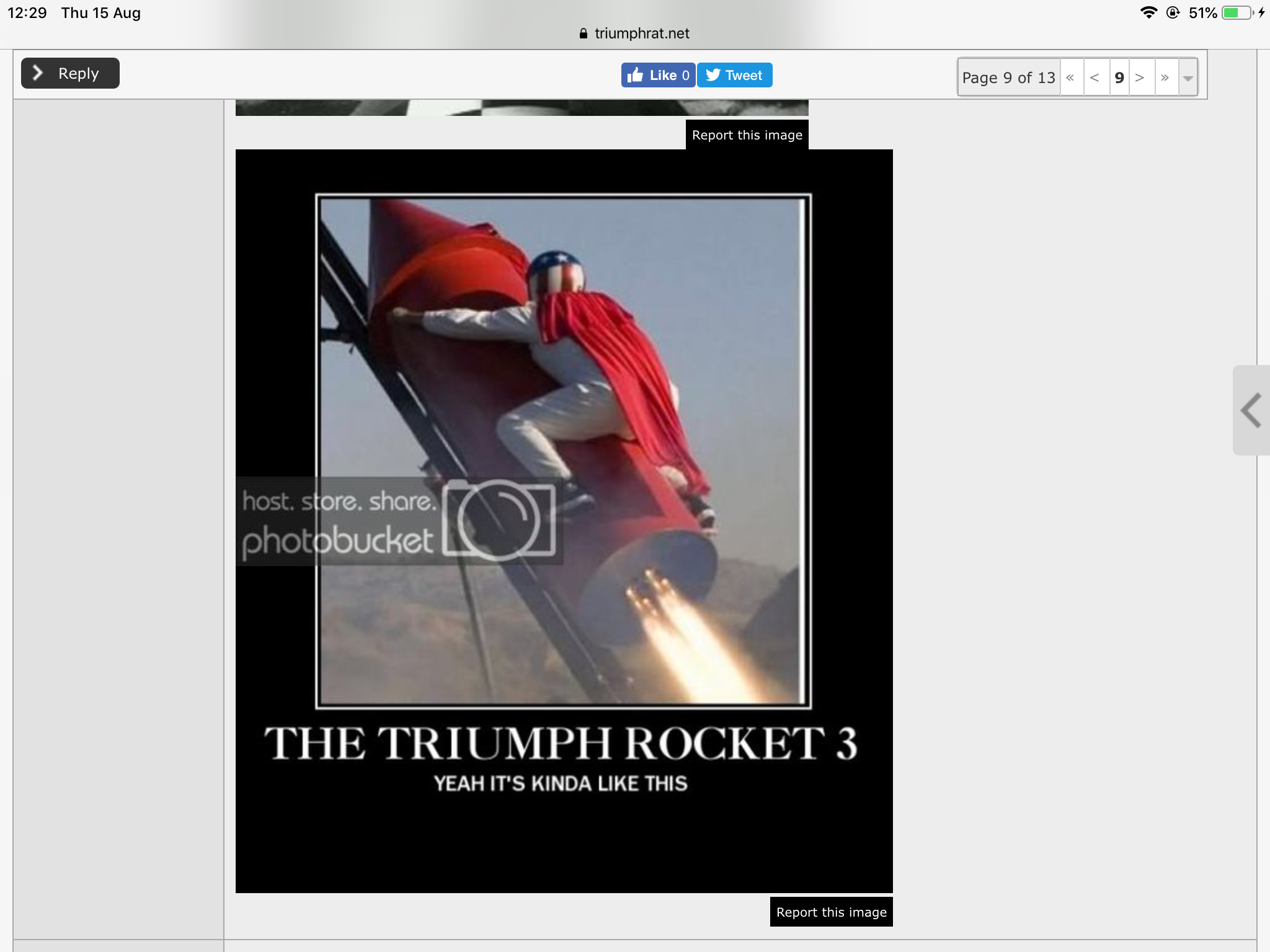Open page jump dropdown arrow
This screenshot has height=952, width=1270.
(1188, 77)
